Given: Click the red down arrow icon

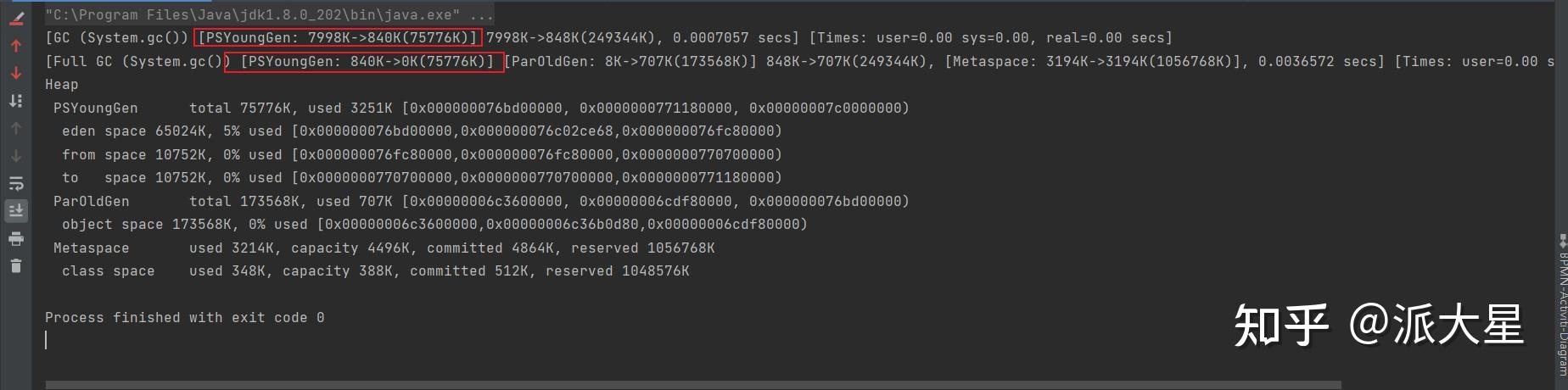Looking at the screenshot, I should tap(16, 73).
